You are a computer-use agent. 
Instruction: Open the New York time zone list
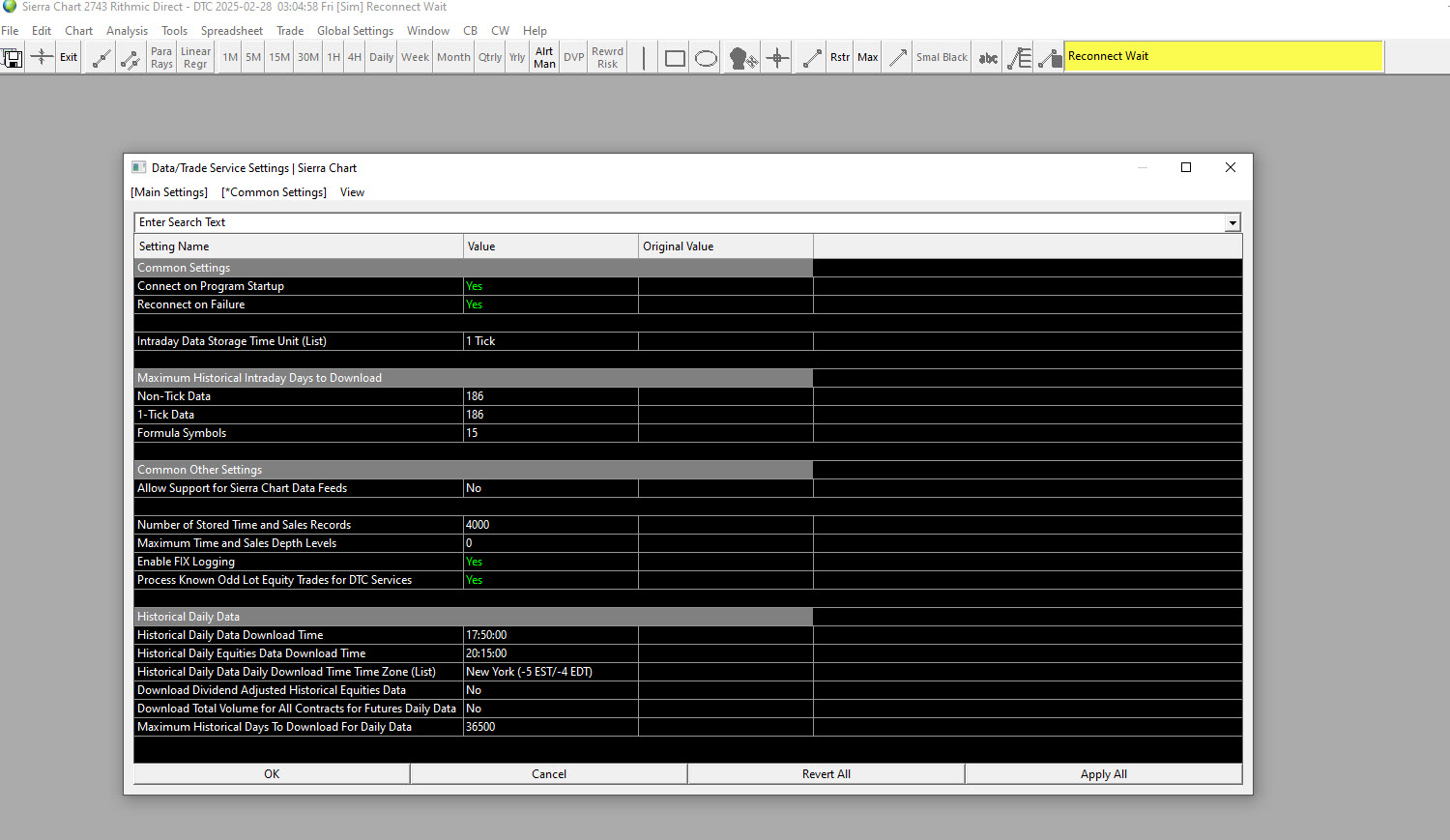[x=551, y=672]
